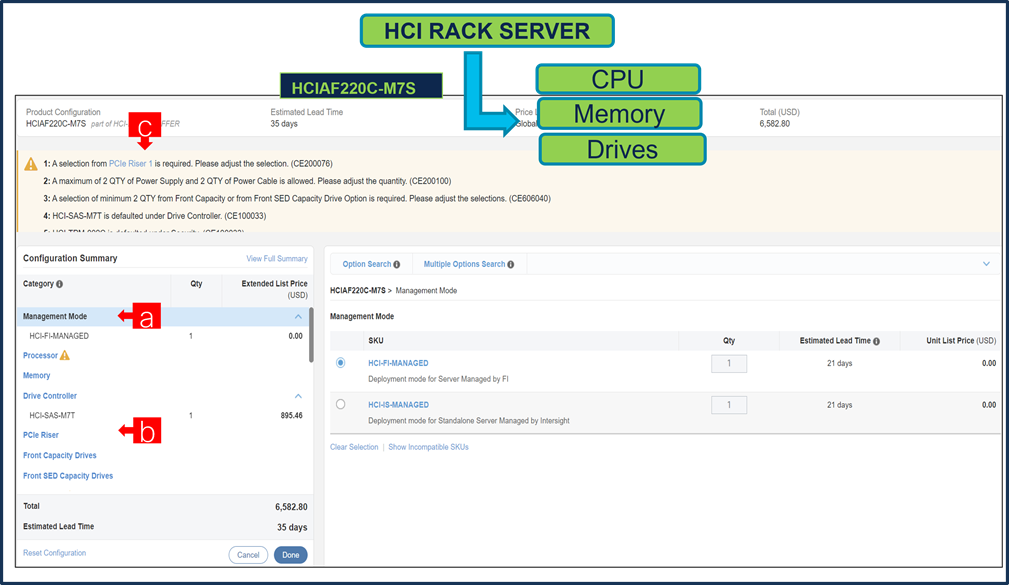Click the 35 days lead time in header

(x=284, y=124)
